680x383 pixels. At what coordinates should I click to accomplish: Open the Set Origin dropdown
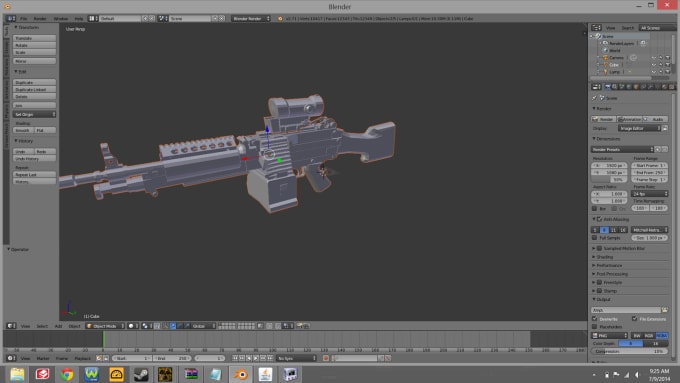pyautogui.click(x=34, y=114)
